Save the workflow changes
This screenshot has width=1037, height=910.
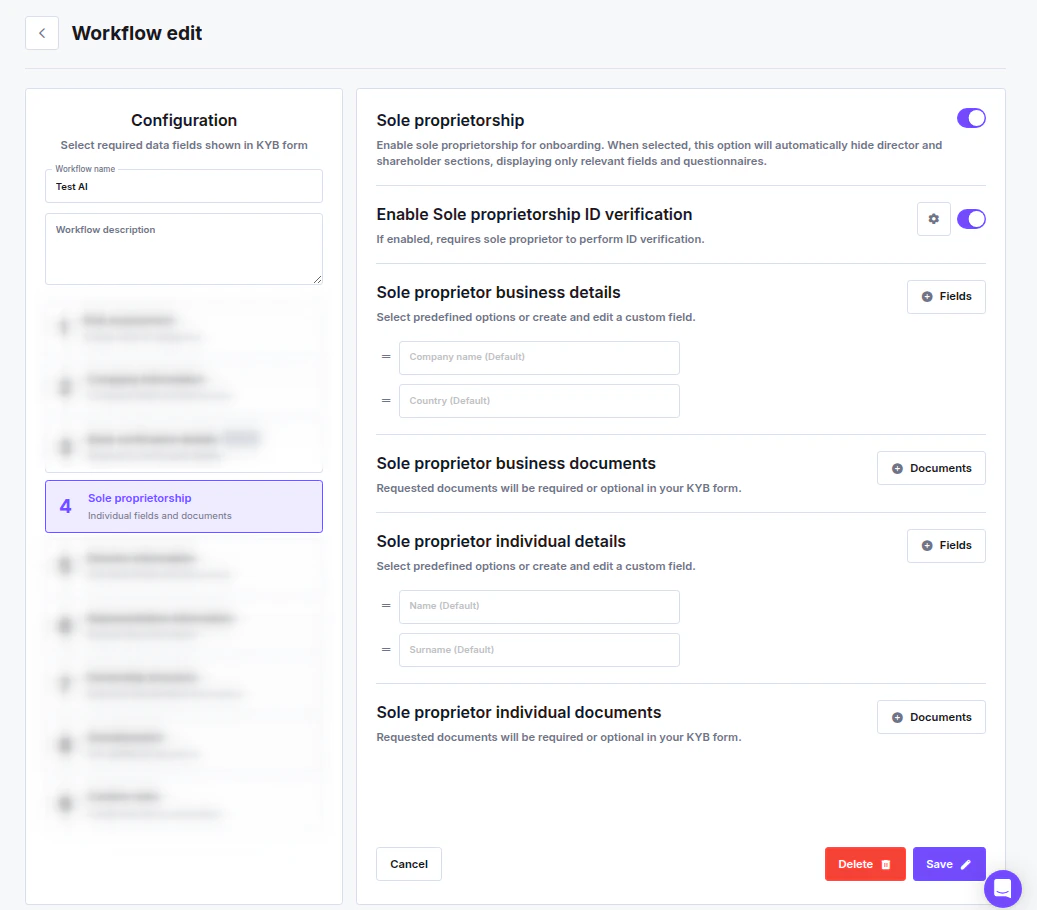949,864
